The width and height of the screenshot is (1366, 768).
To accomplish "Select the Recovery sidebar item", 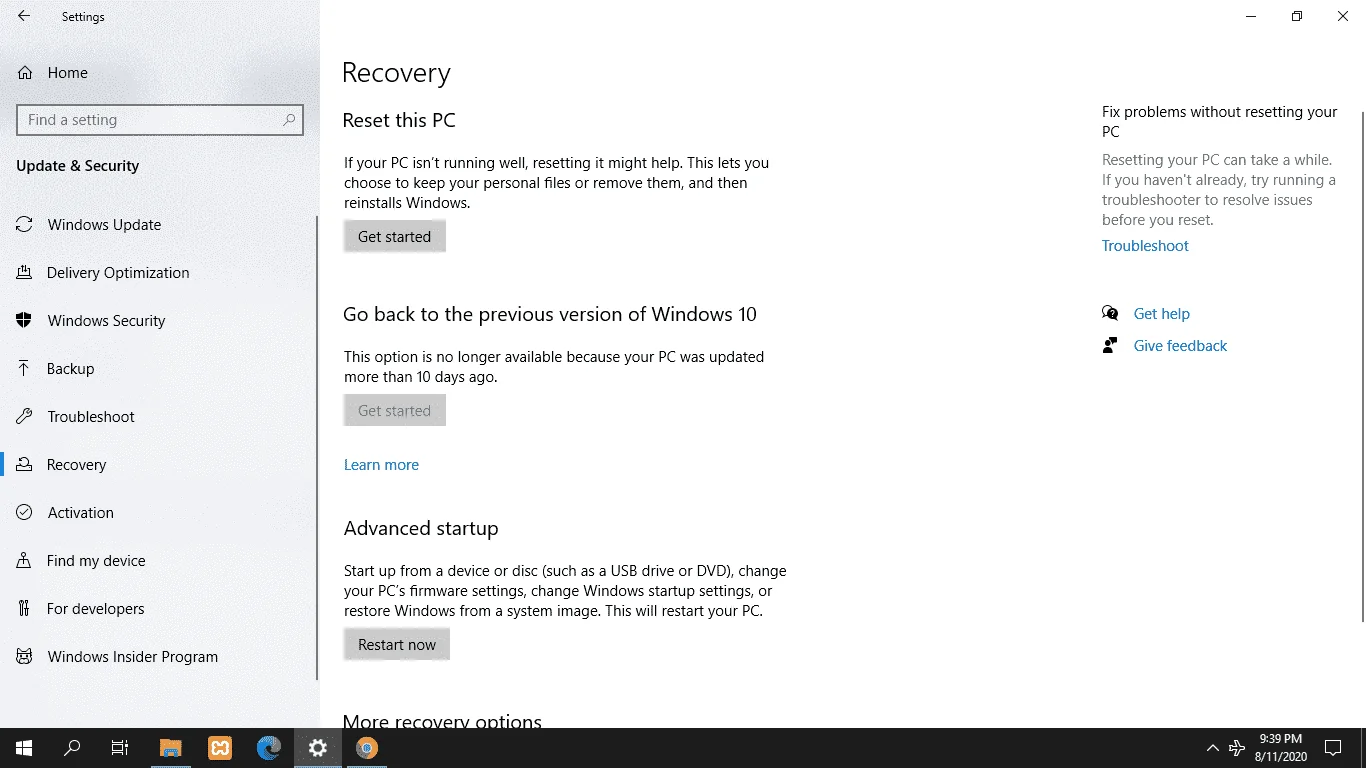I will [158, 465].
